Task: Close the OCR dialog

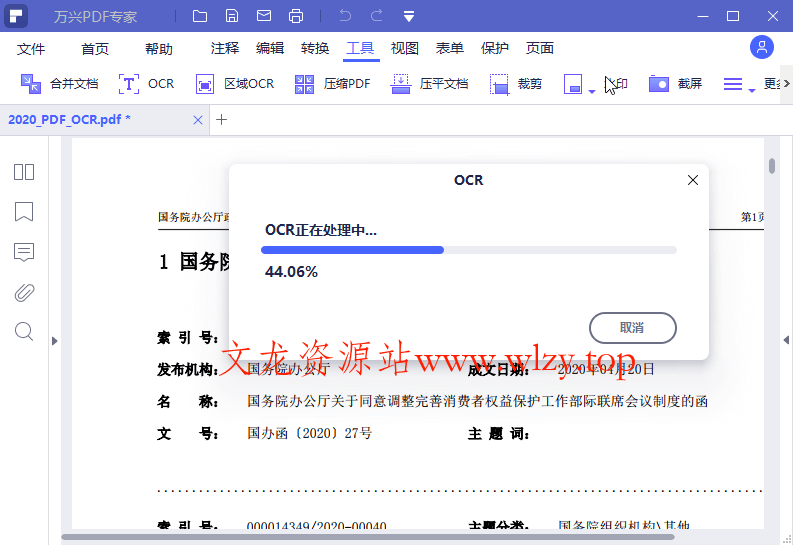Action: pos(693,180)
